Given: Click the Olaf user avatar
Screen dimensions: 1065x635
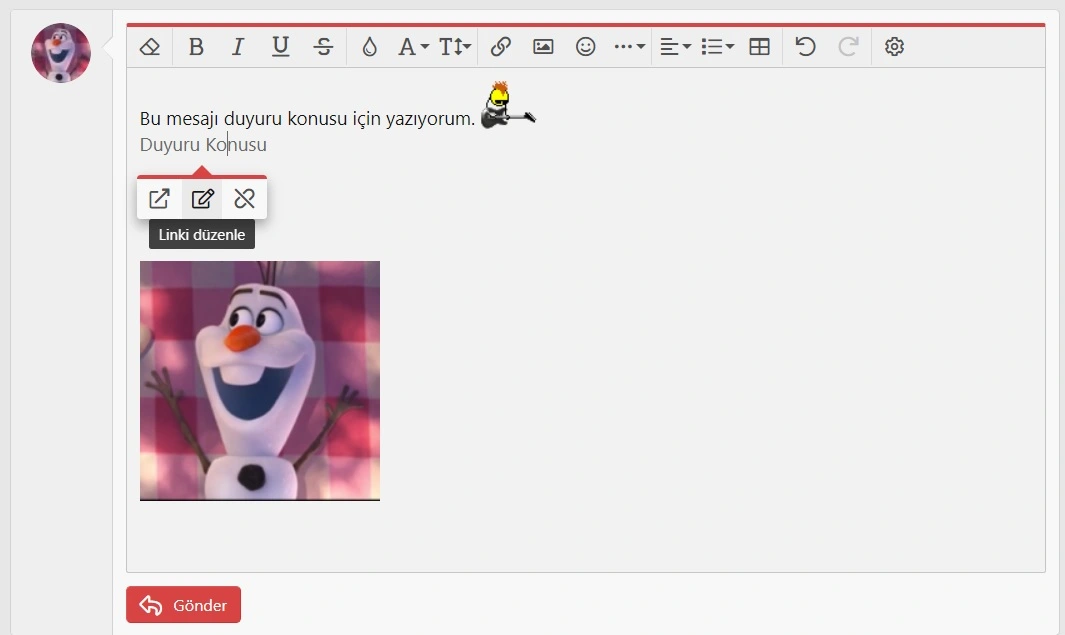Looking at the screenshot, I should (61, 53).
